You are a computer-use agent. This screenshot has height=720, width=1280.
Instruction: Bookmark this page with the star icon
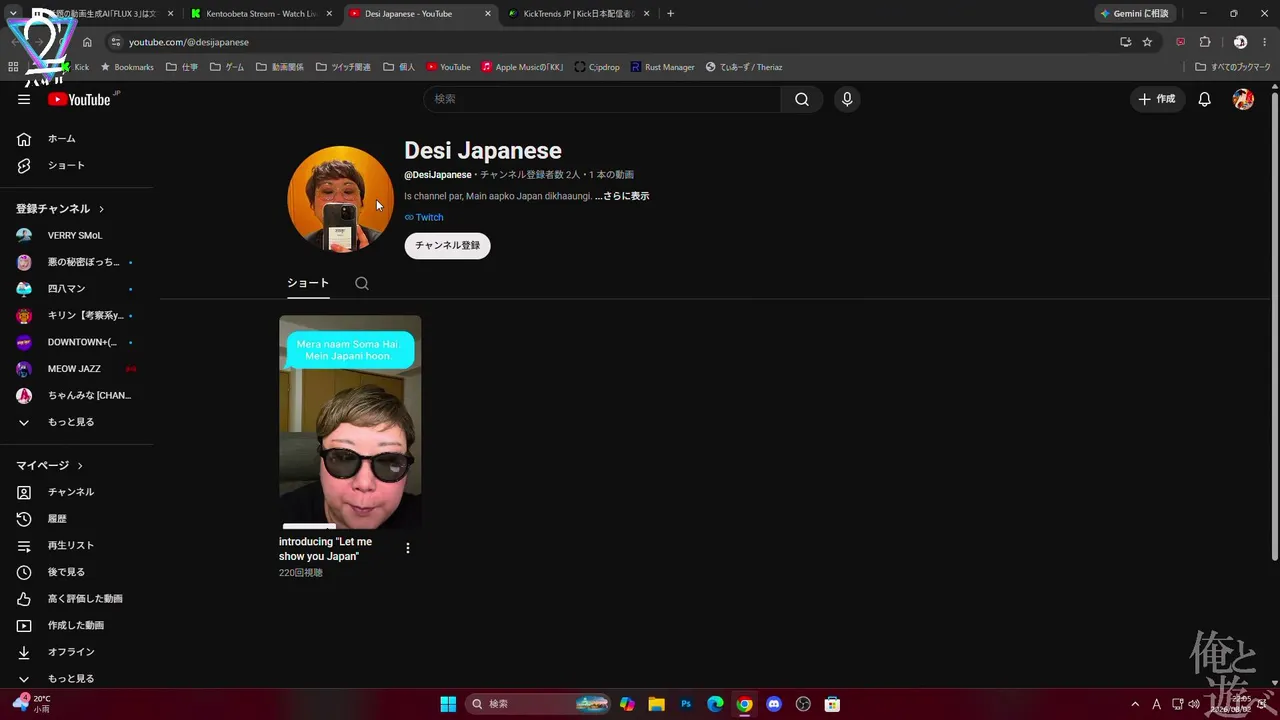(x=1147, y=42)
